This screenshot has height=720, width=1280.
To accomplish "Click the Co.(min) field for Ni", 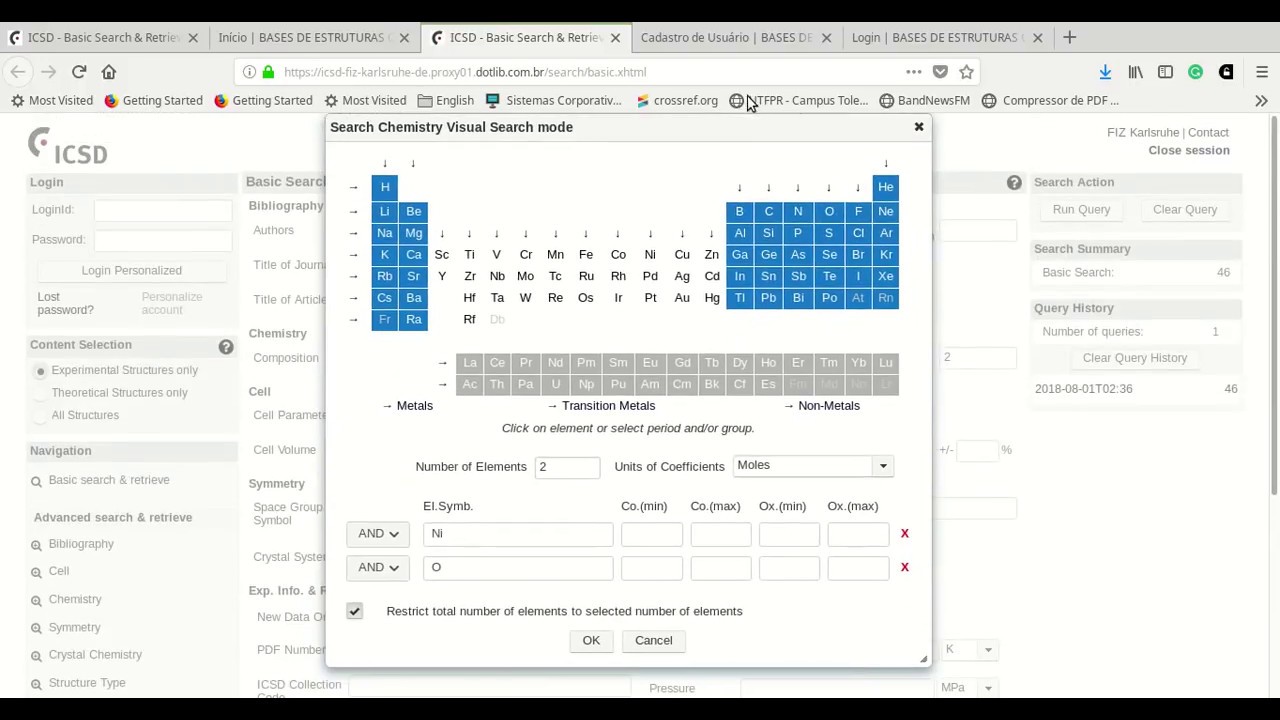I will (652, 534).
